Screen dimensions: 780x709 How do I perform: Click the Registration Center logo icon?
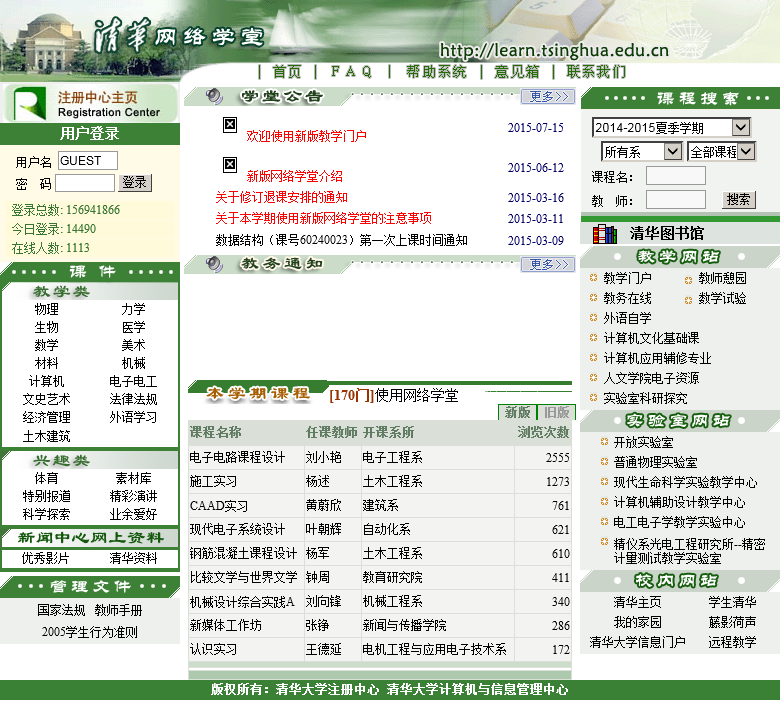pyautogui.click(x=30, y=104)
